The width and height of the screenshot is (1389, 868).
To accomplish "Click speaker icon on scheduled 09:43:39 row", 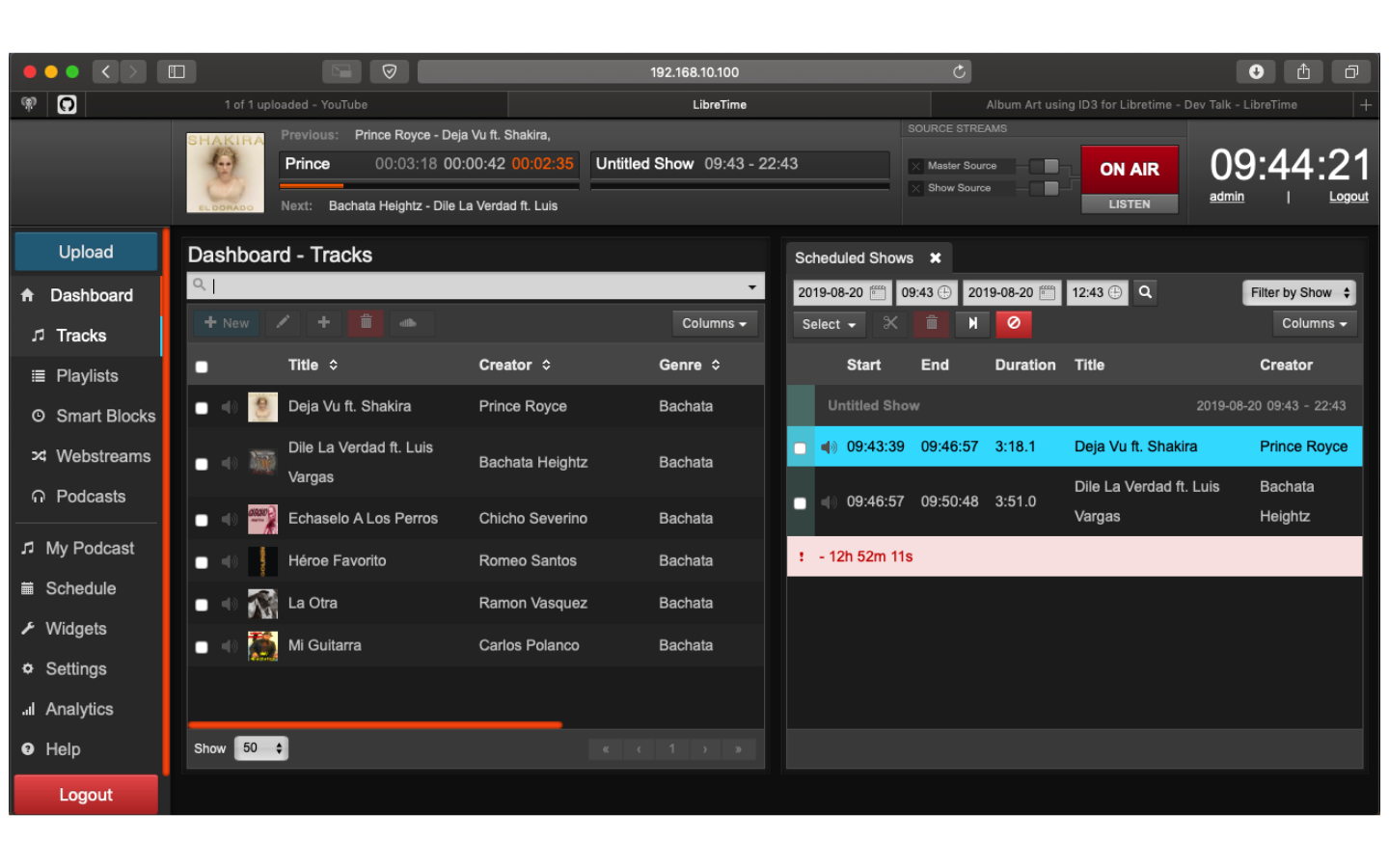I will (x=829, y=447).
